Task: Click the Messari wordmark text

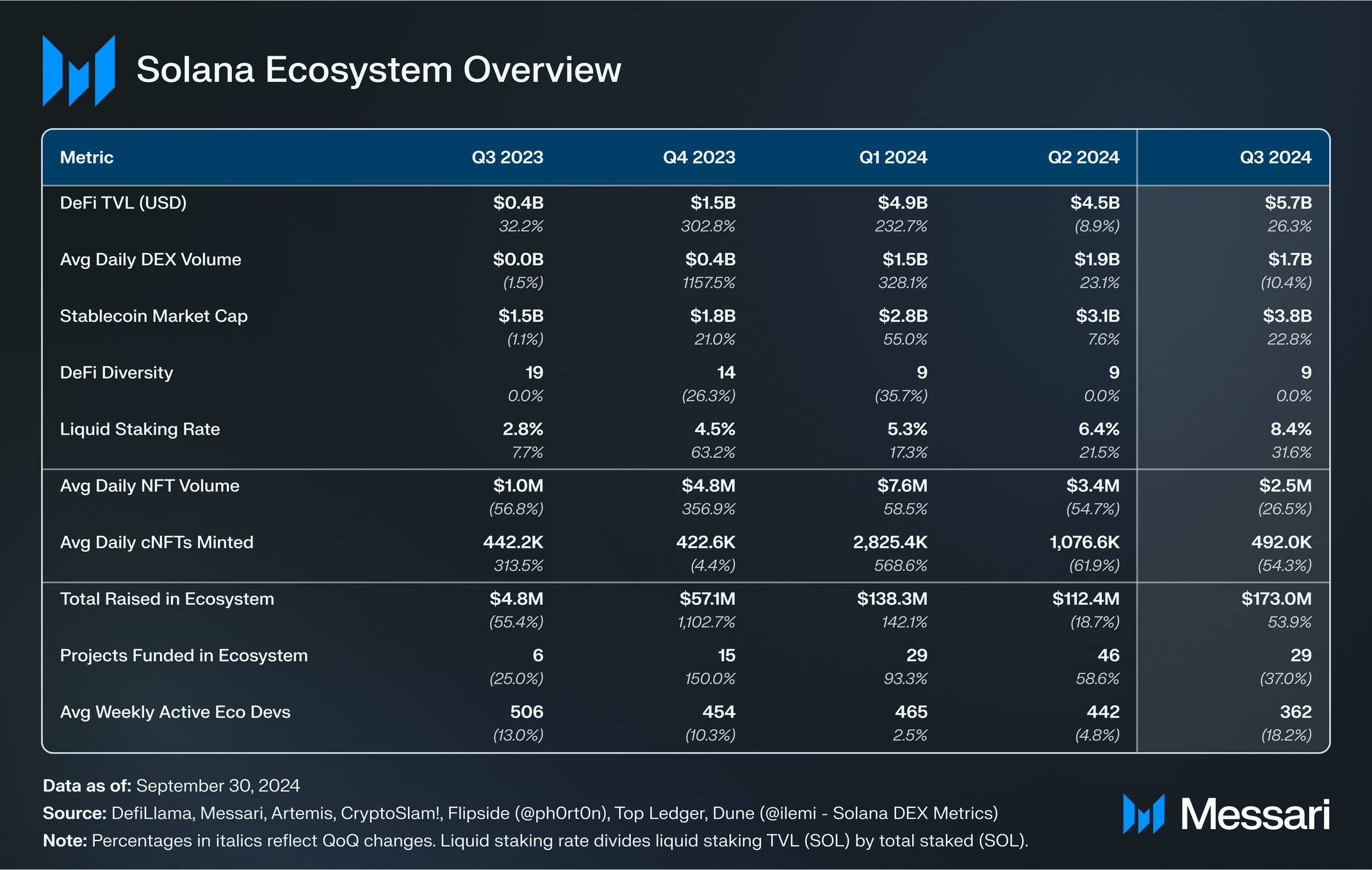Action: pos(1255,815)
